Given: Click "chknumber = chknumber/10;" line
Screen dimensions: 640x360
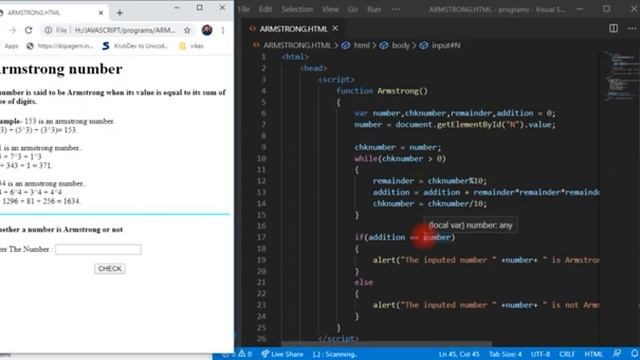Looking at the screenshot, I should pyautogui.click(x=430, y=204).
